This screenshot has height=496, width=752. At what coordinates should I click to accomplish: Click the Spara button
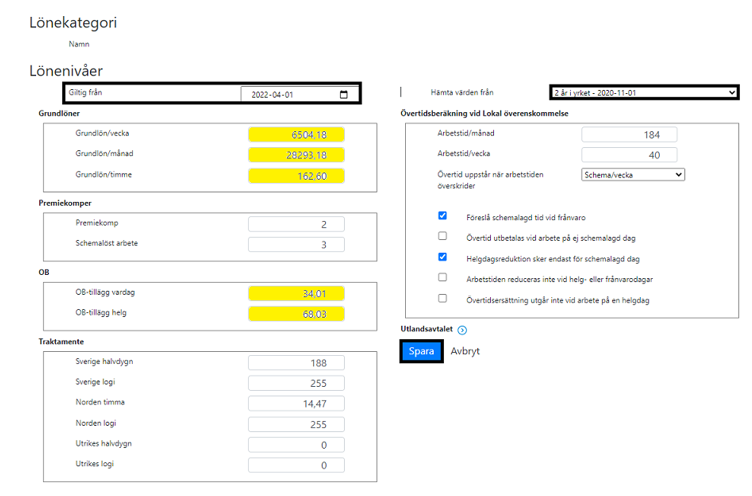click(x=421, y=351)
